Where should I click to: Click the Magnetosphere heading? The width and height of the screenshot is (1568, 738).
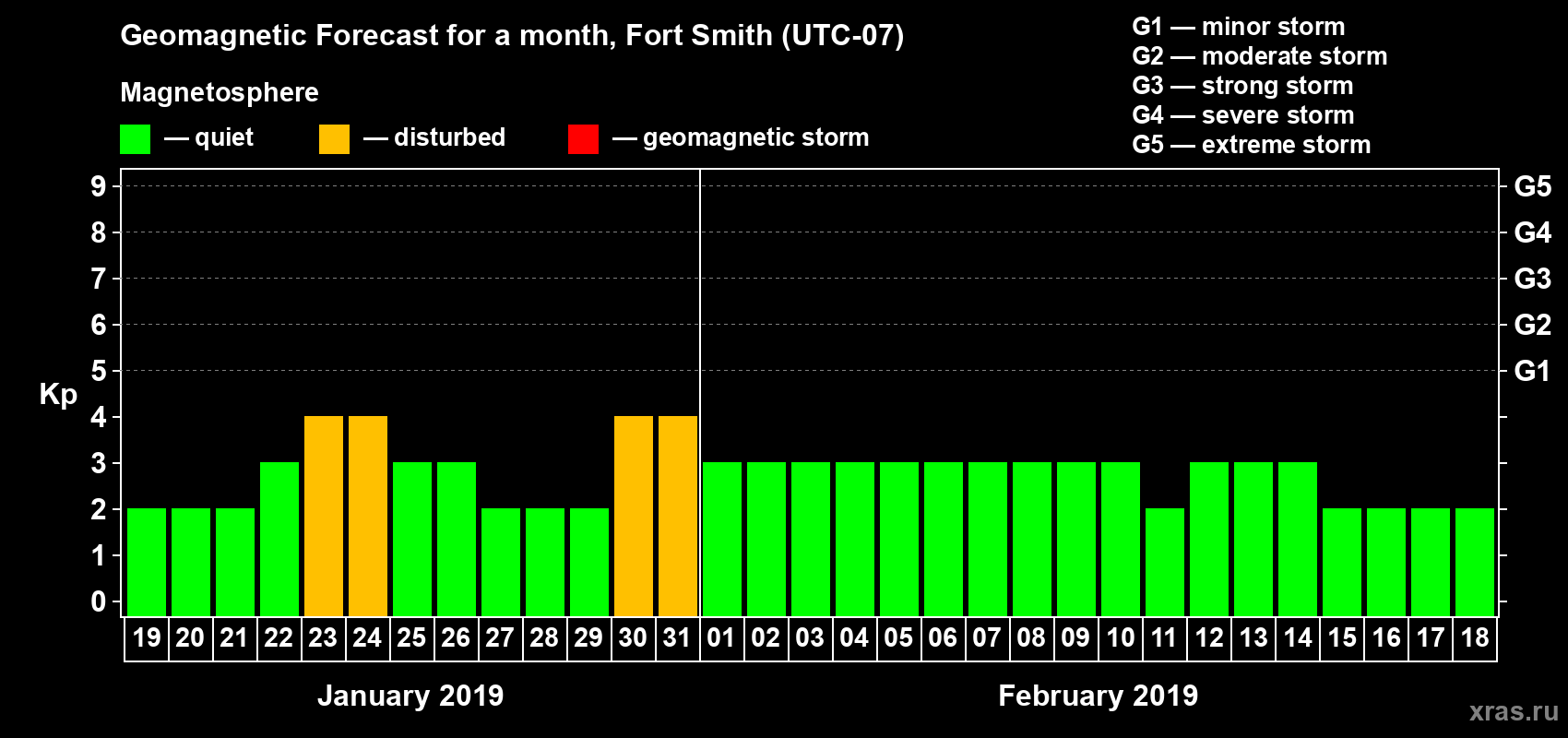click(220, 92)
